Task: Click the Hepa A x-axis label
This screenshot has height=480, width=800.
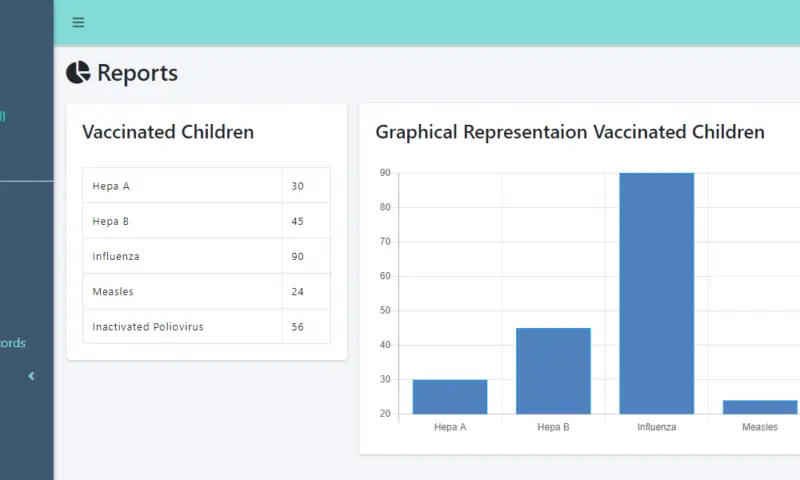Action: coord(450,427)
